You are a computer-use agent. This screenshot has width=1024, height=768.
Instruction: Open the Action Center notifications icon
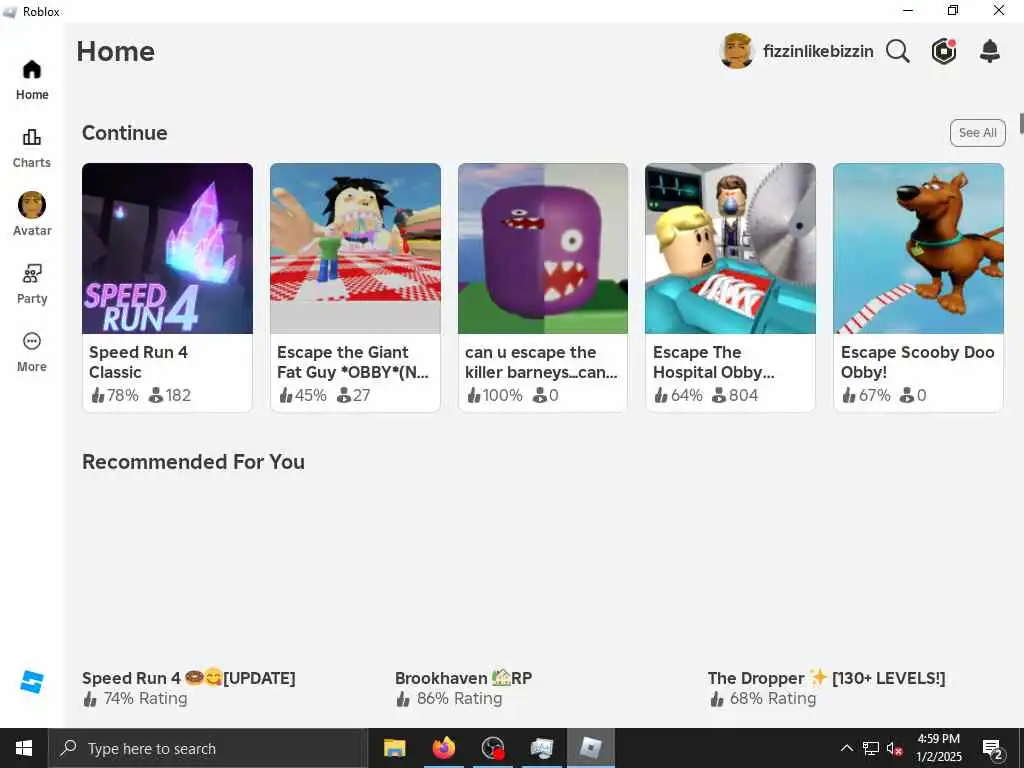pos(993,748)
